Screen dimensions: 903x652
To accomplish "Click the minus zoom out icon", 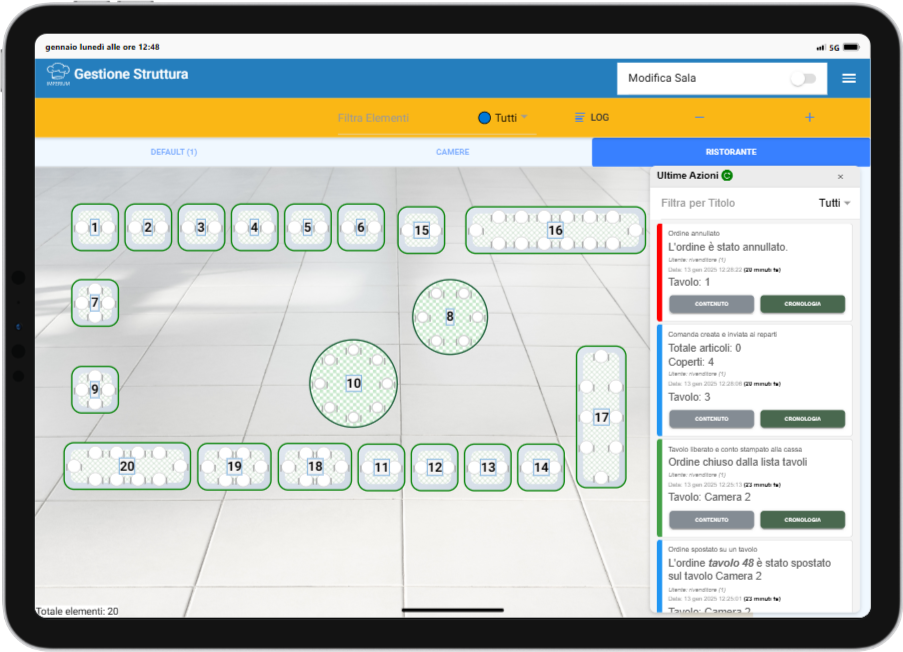I will pyautogui.click(x=699, y=118).
